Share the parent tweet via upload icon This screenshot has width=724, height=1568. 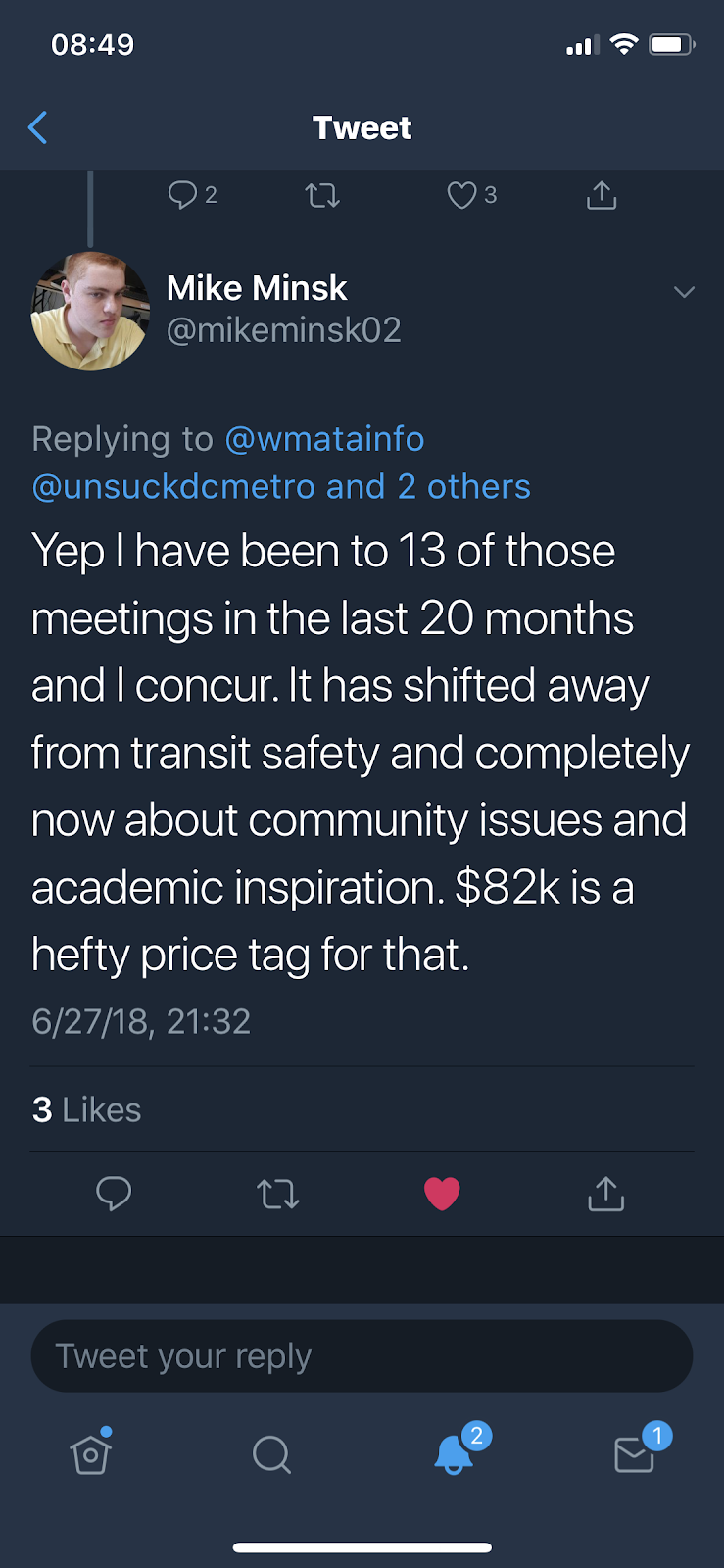click(602, 196)
